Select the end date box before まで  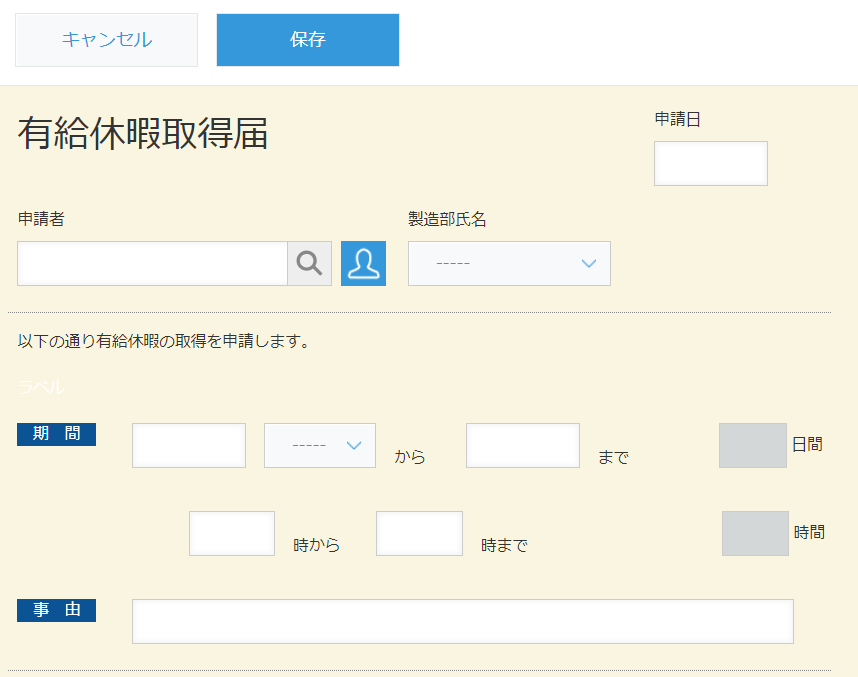point(522,445)
